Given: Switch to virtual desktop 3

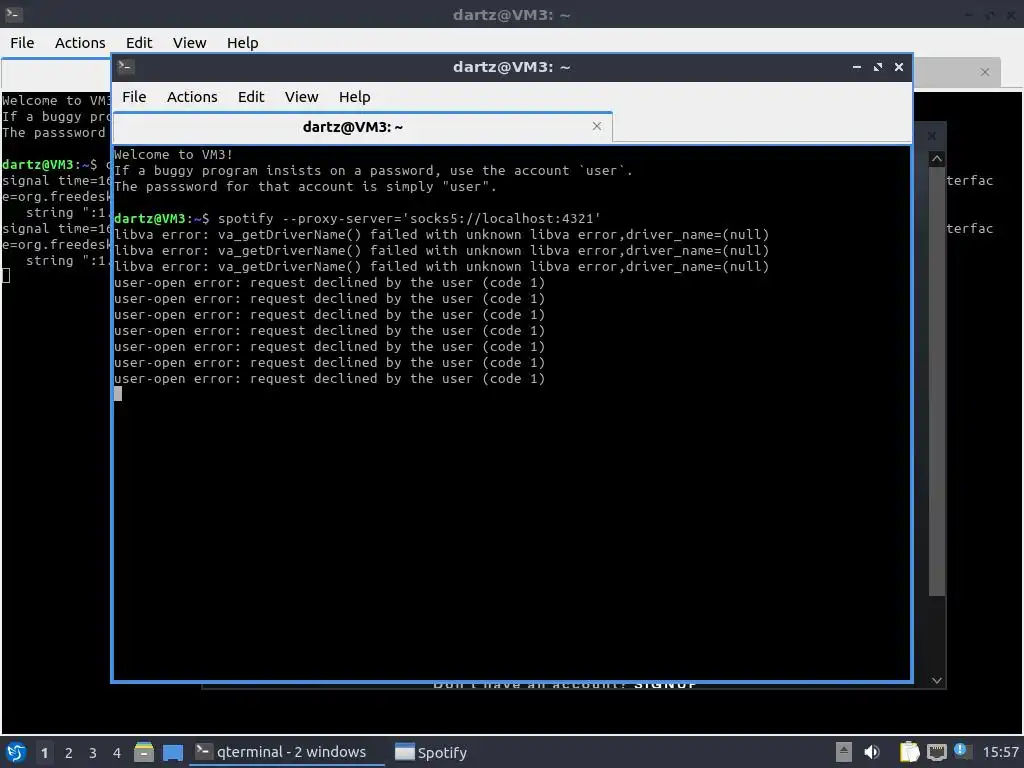Looking at the screenshot, I should point(93,753).
